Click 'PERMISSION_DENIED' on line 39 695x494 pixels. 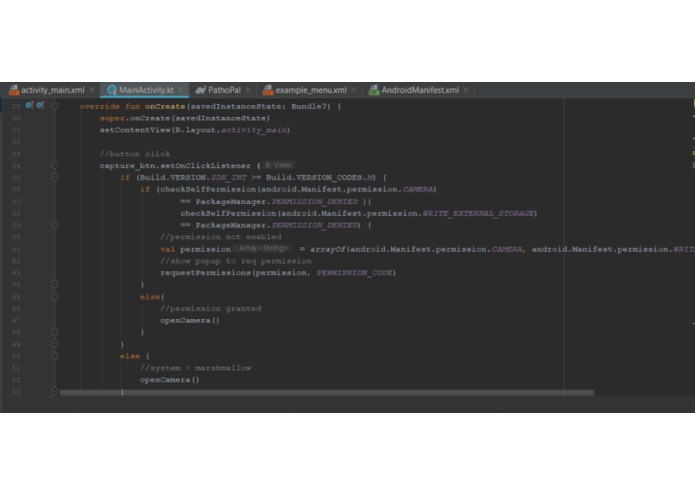315,225
